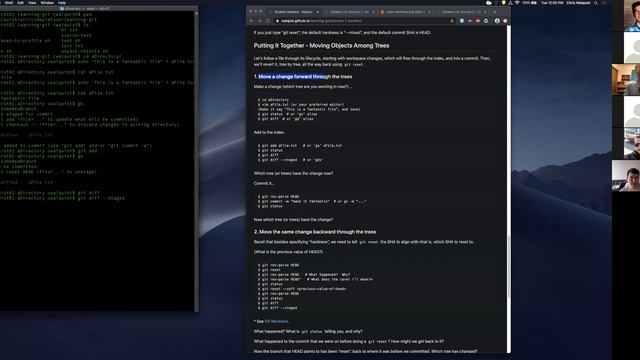The image size is (640, 360).
Task: Click the red extension icon in browser toolbar
Action: 478,21
